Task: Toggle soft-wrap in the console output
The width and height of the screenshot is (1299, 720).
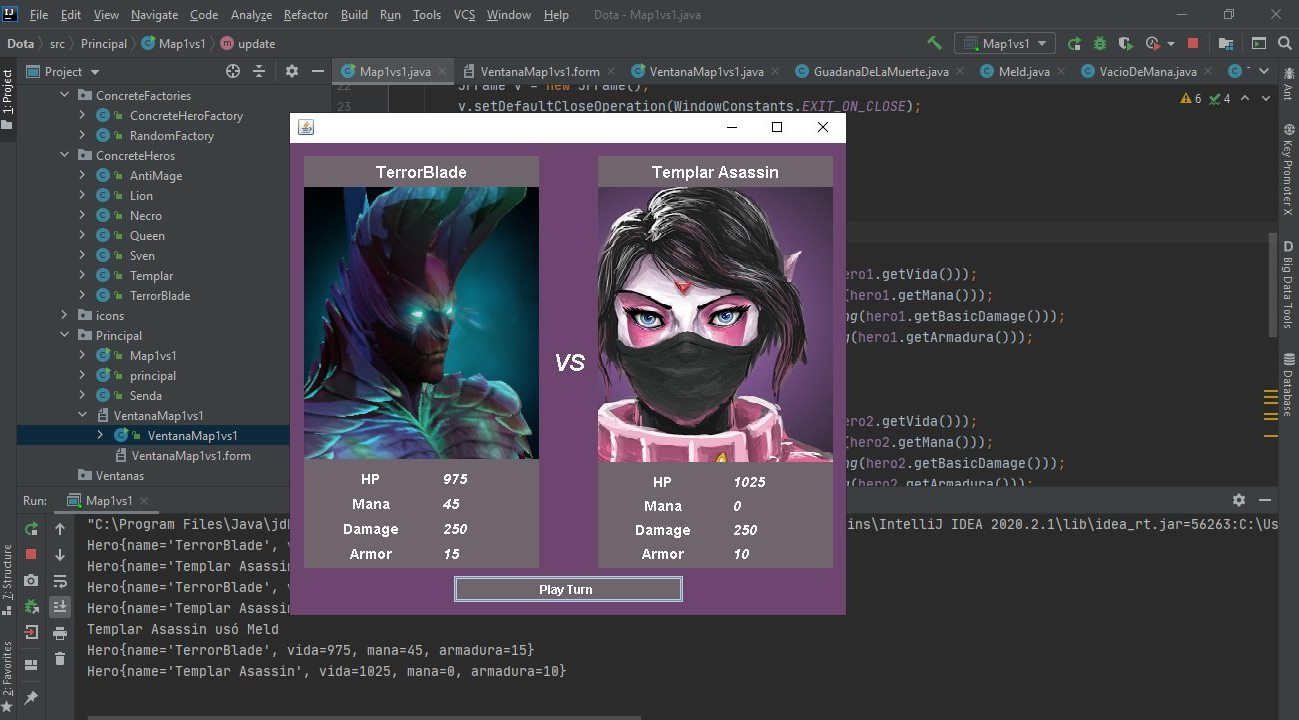Action: pyautogui.click(x=62, y=582)
